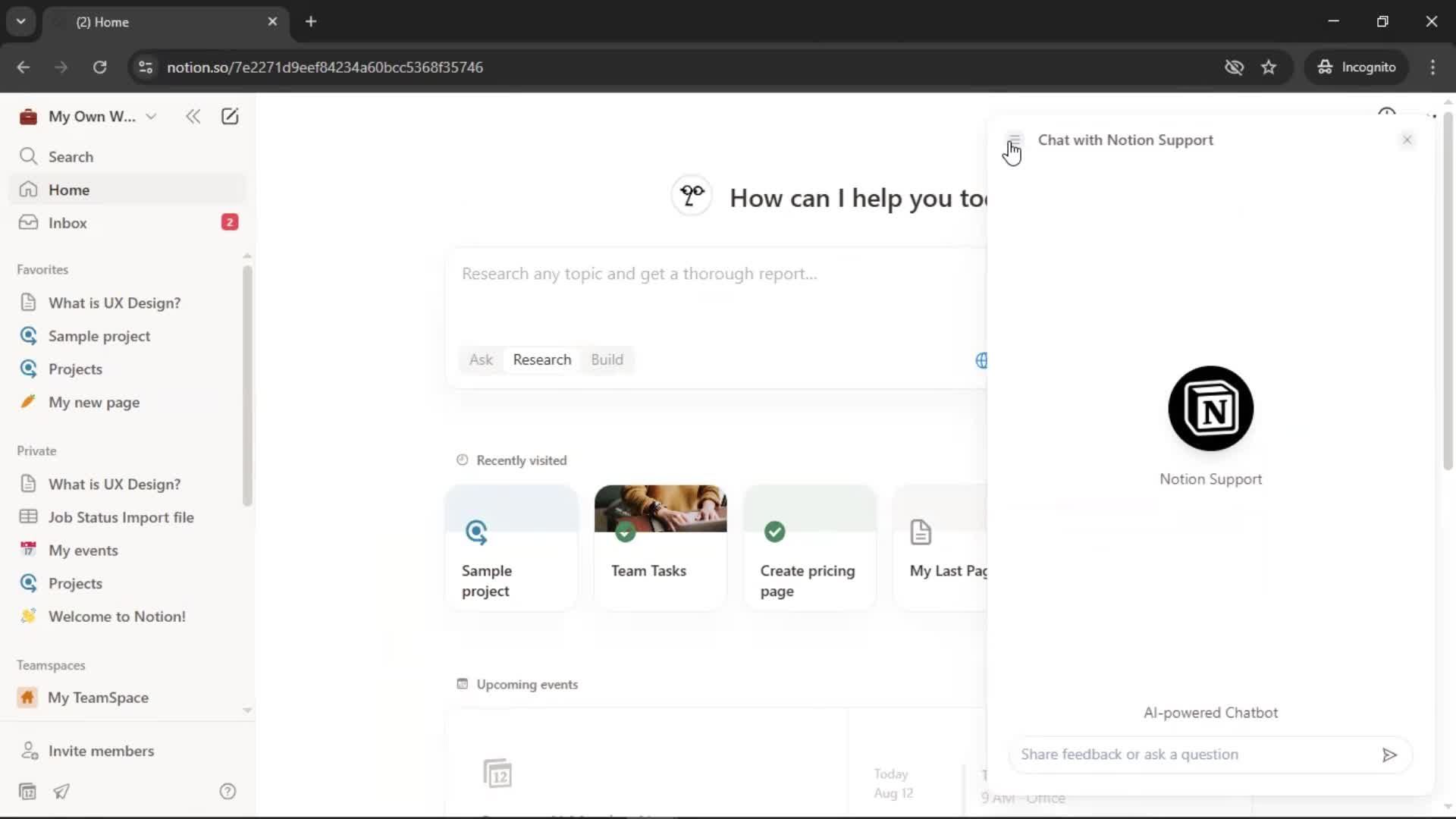Go back with browser back arrow
Image resolution: width=1456 pixels, height=819 pixels.
[24, 67]
